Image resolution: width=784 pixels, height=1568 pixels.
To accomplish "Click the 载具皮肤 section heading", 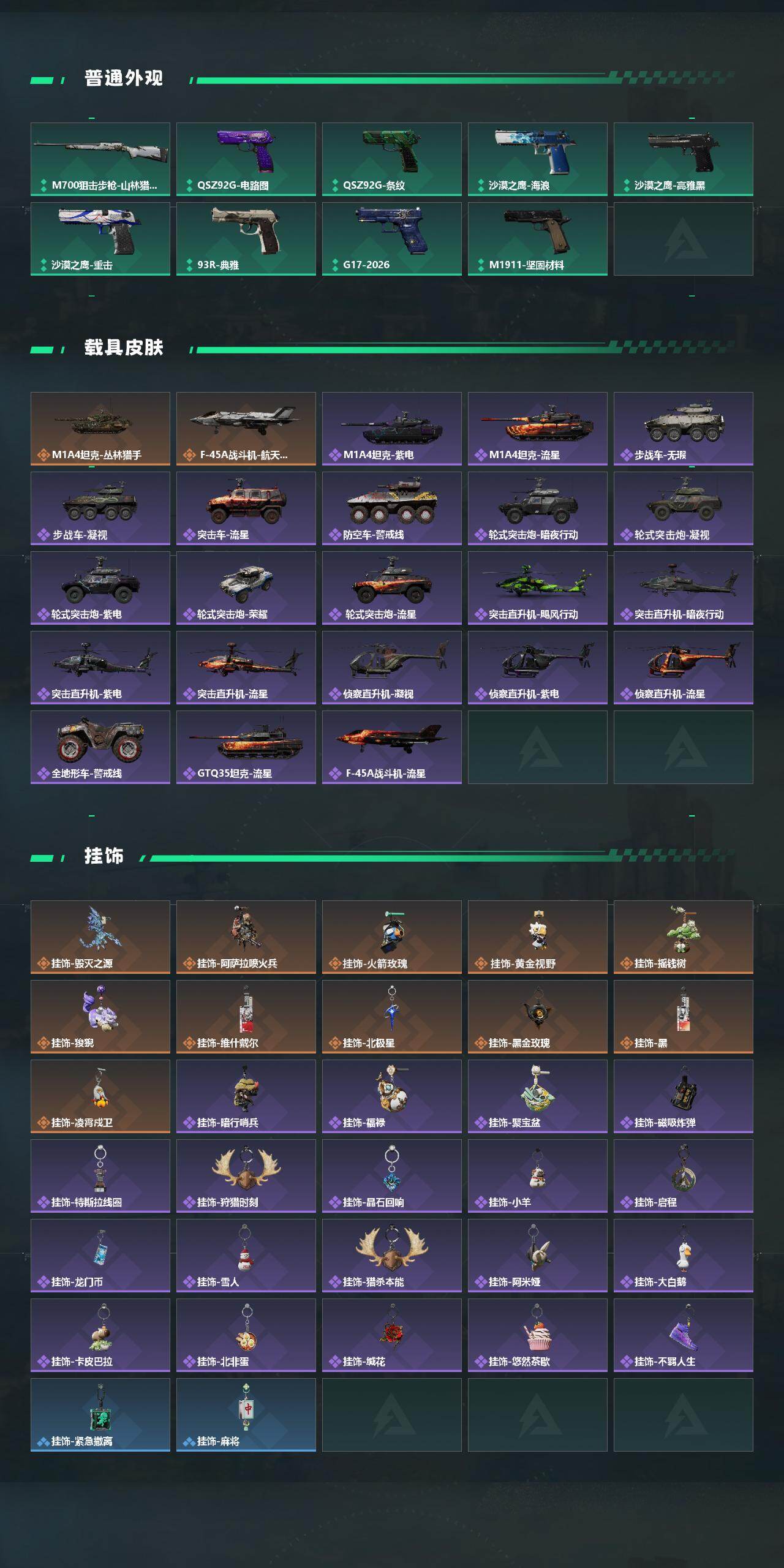I will 124,348.
